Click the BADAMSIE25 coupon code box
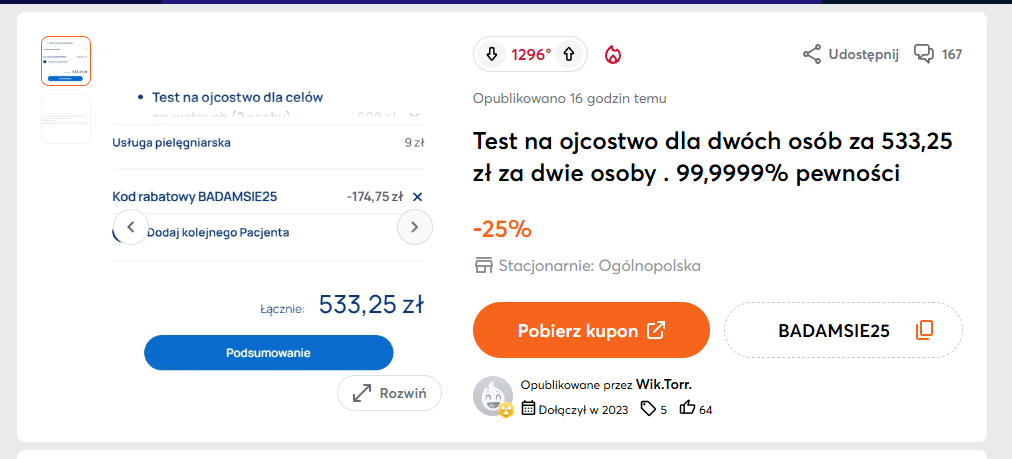The width and height of the screenshot is (1012, 459). (x=832, y=330)
